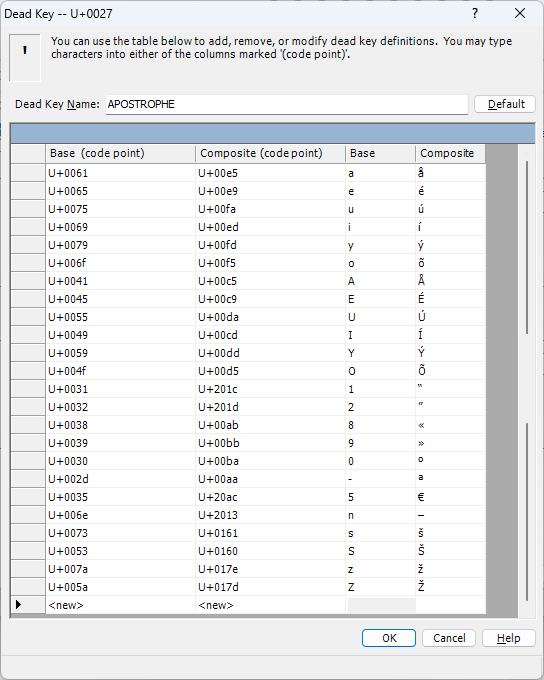
Task: Click the Dead Key Name text field
Action: point(287,105)
